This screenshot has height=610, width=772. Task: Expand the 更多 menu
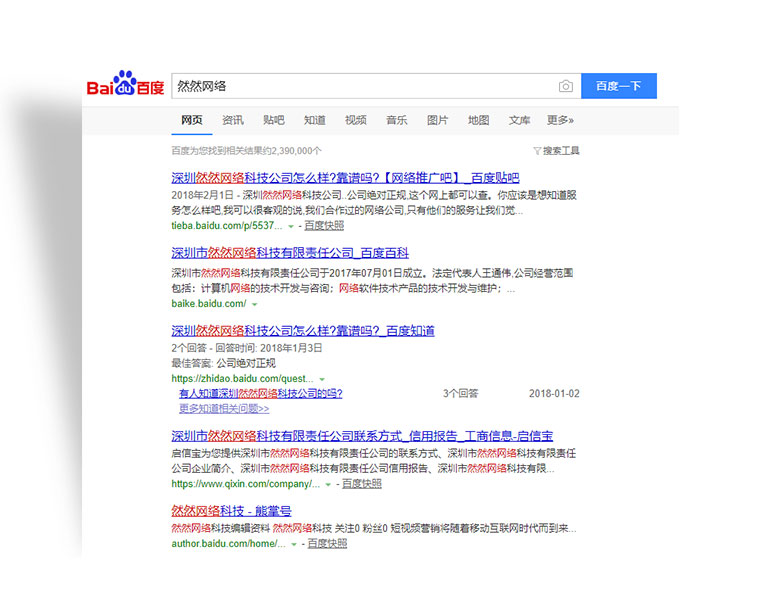click(x=560, y=120)
